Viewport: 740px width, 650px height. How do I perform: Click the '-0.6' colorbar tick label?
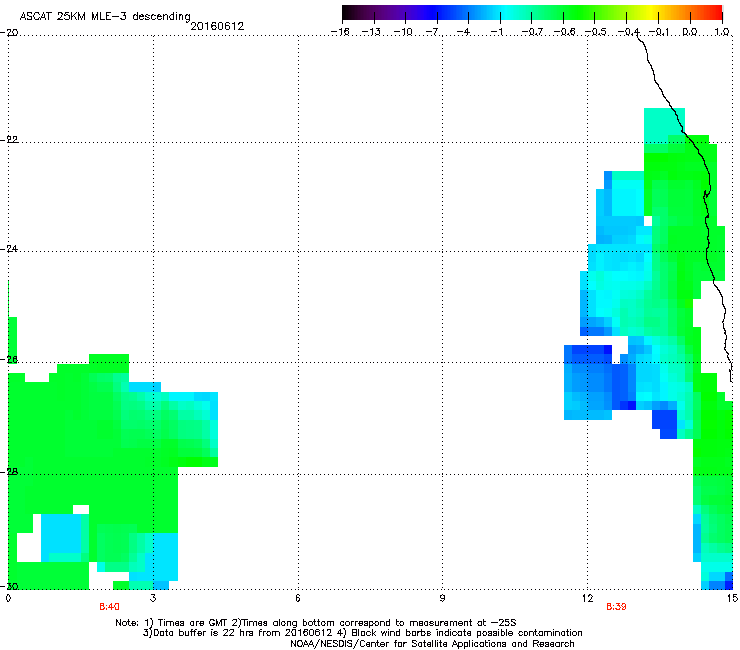click(x=563, y=32)
